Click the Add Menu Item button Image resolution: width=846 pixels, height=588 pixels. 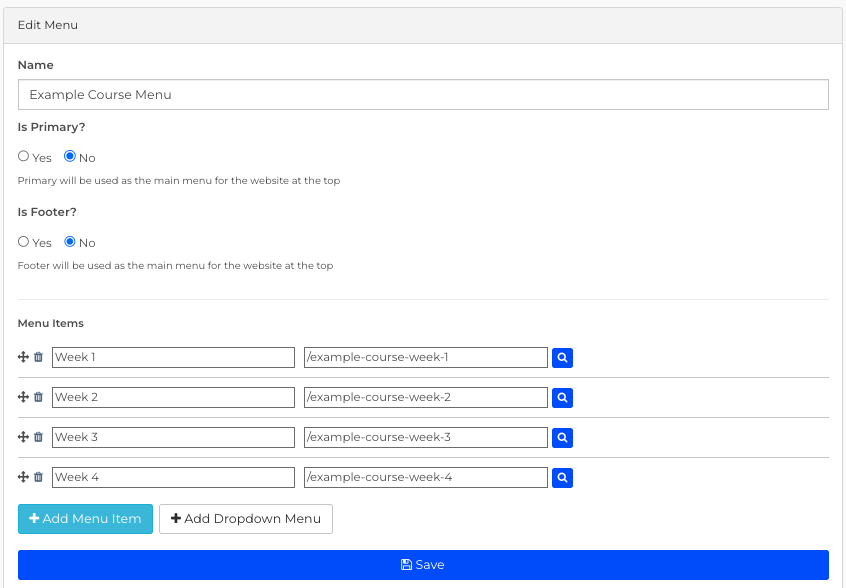85,519
